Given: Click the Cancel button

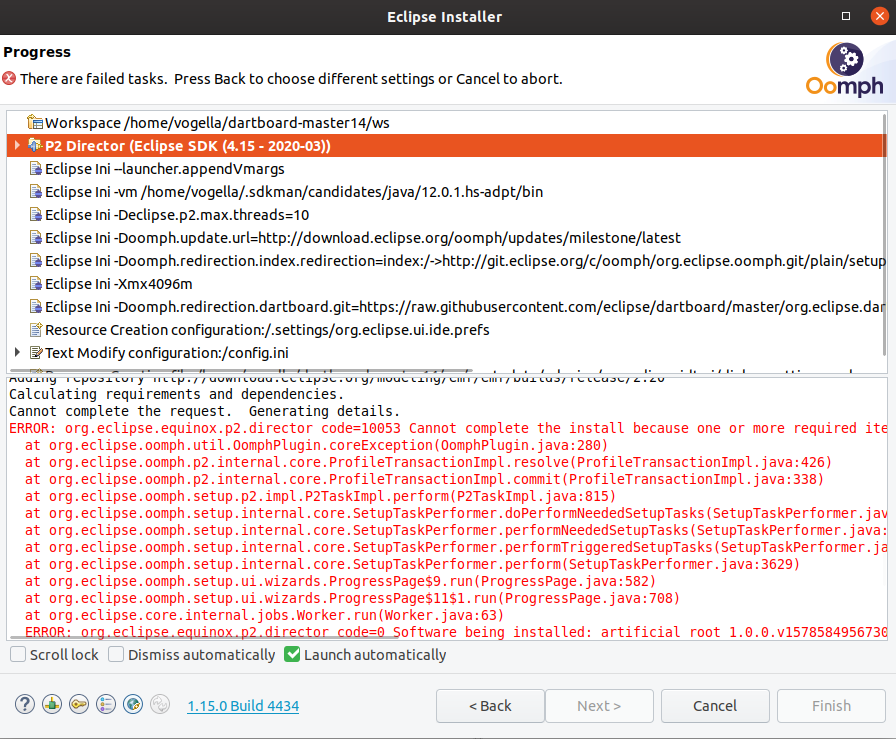Looking at the screenshot, I should [x=715, y=706].
